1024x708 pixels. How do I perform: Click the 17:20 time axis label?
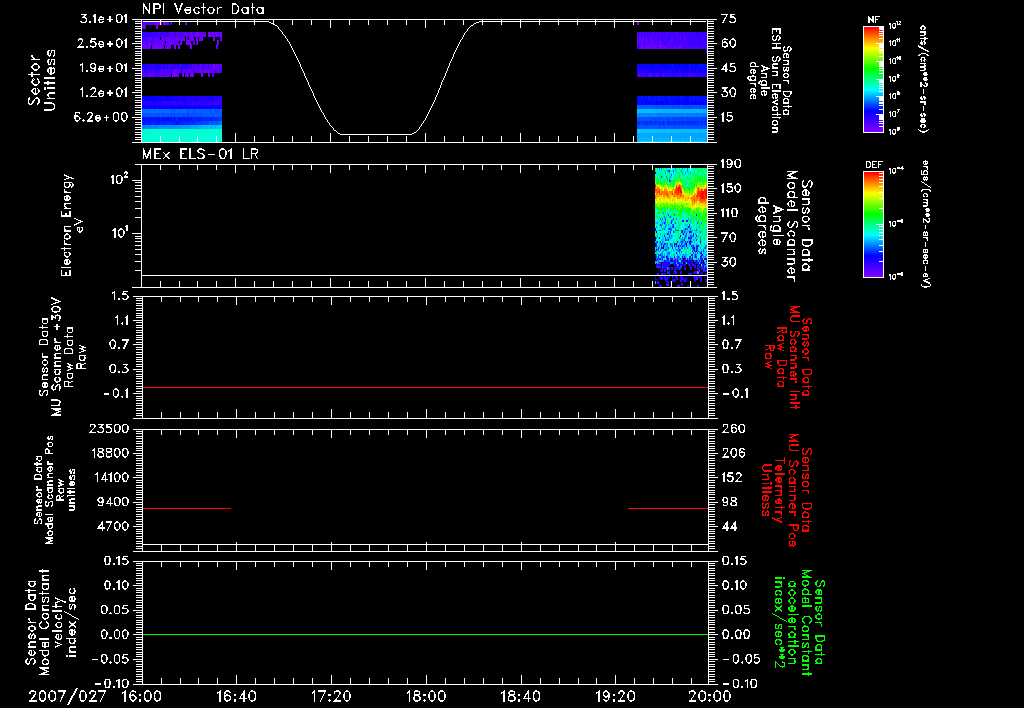click(x=331, y=696)
